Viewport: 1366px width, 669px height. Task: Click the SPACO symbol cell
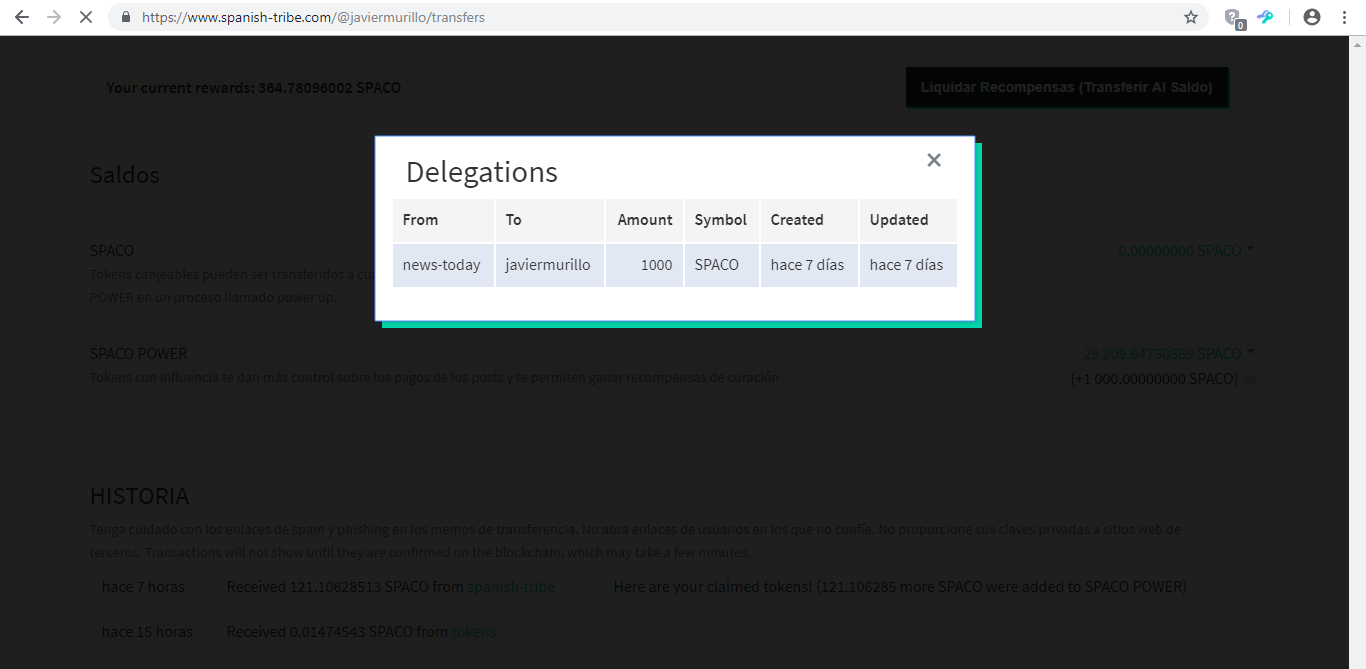click(721, 265)
